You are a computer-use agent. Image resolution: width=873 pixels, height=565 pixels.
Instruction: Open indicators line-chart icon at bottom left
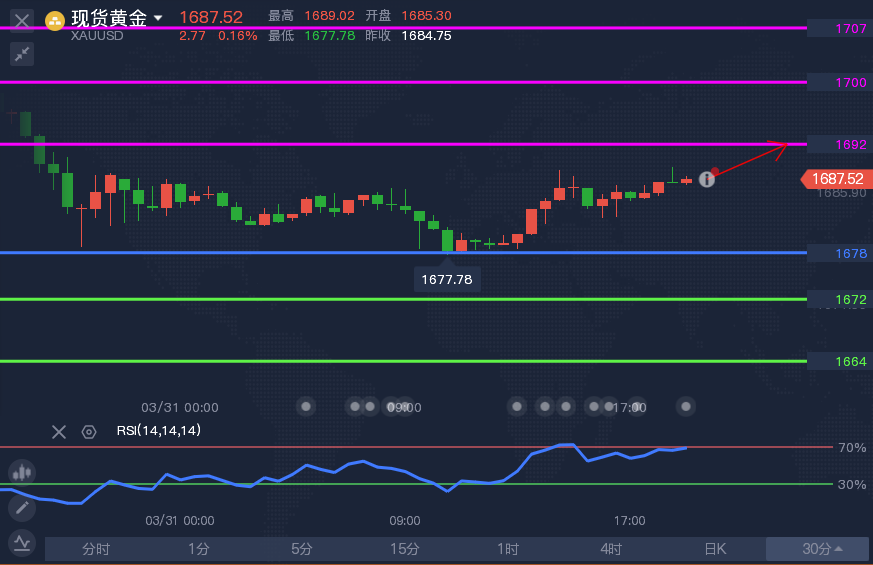tap(22, 543)
